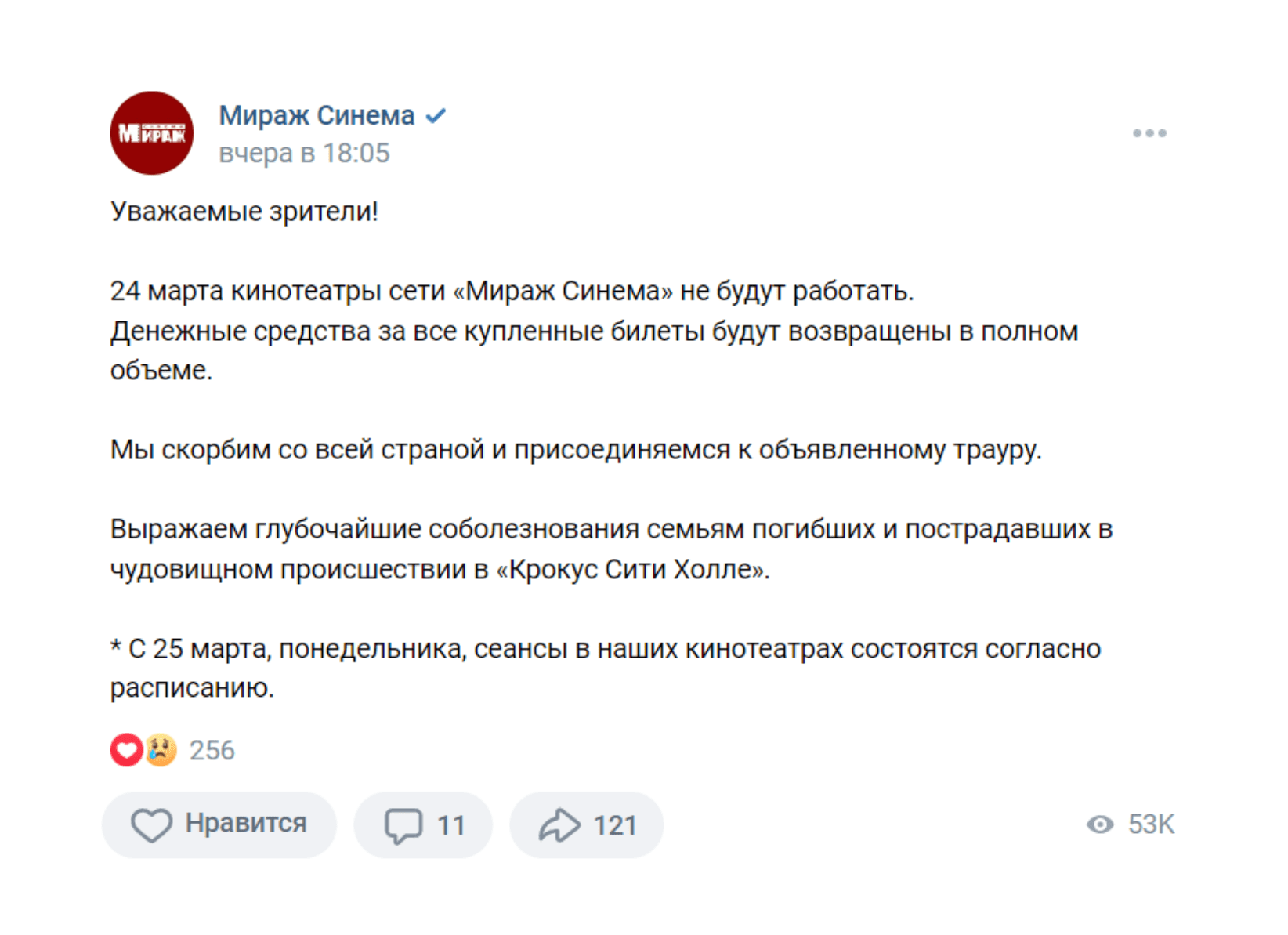Viewport: 1288px width, 935px height.
Task: Click the '24 марта кинотеатры сети' sentence
Action: click(512, 292)
